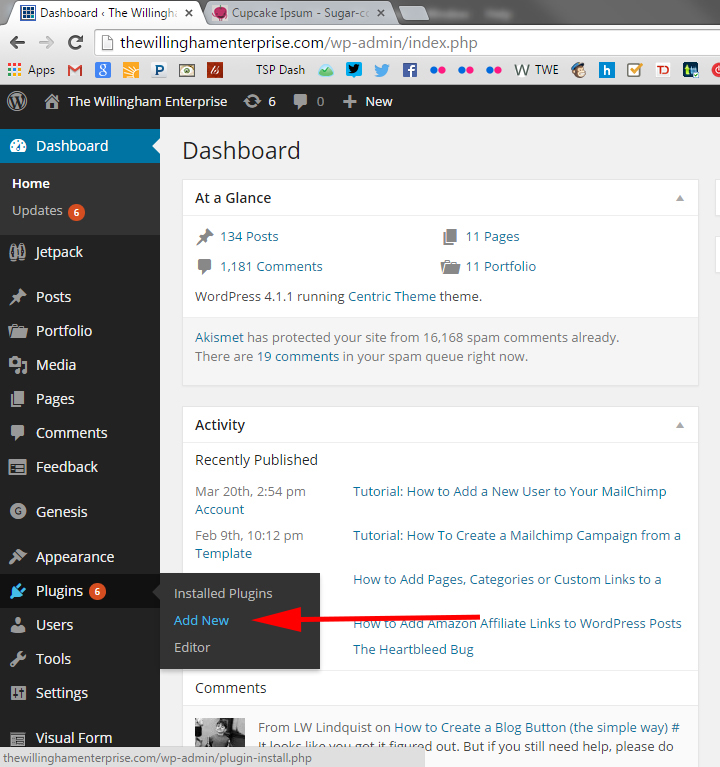This screenshot has height=767, width=720.
Task: Open the W TWE bookmark
Action: point(536,70)
